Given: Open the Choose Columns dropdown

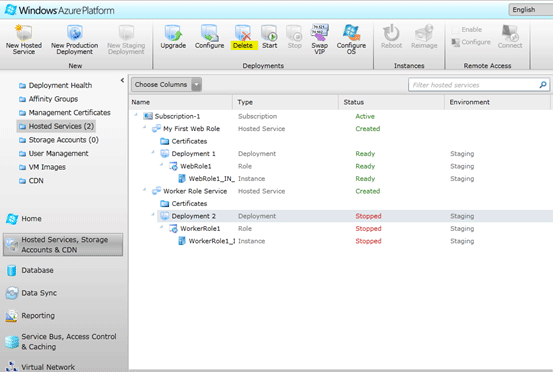Looking at the screenshot, I should (x=166, y=85).
